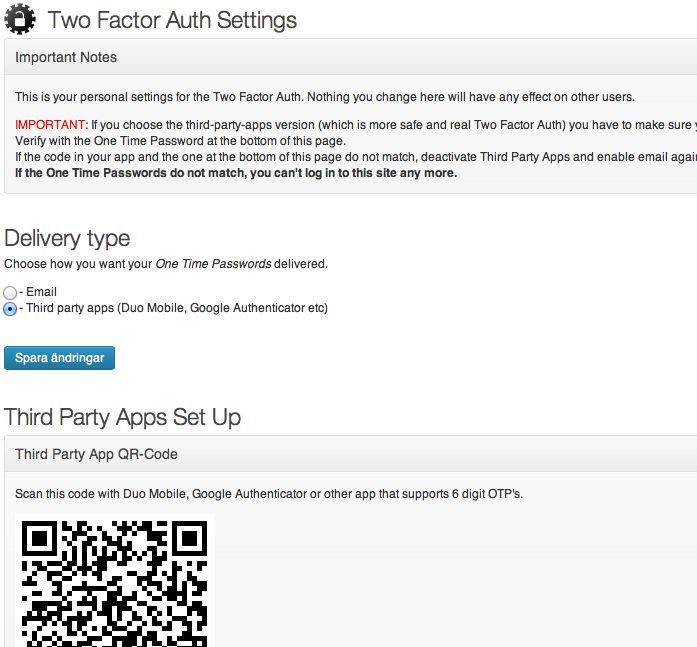Viewport: 697px width, 647px height.
Task: Click the Email option label text
Action: [x=41, y=292]
